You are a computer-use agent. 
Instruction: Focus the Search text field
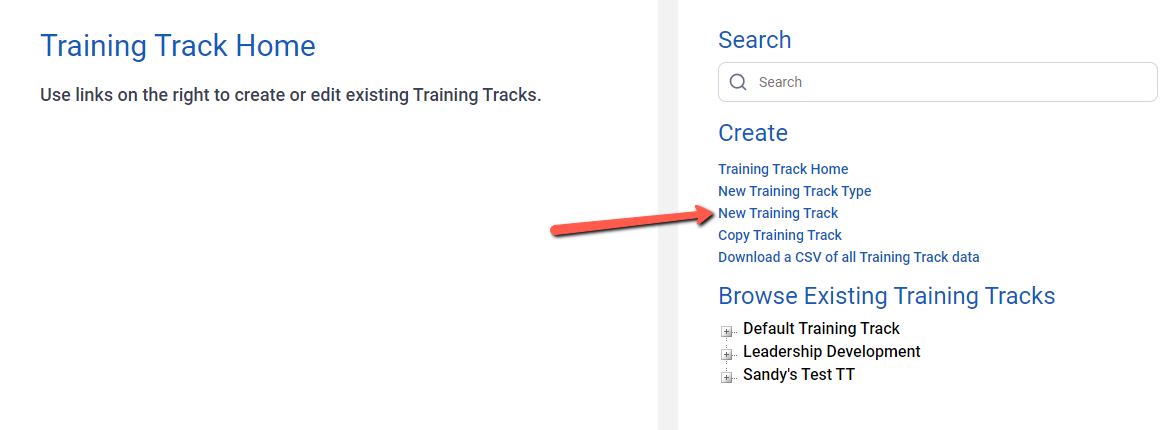click(937, 82)
